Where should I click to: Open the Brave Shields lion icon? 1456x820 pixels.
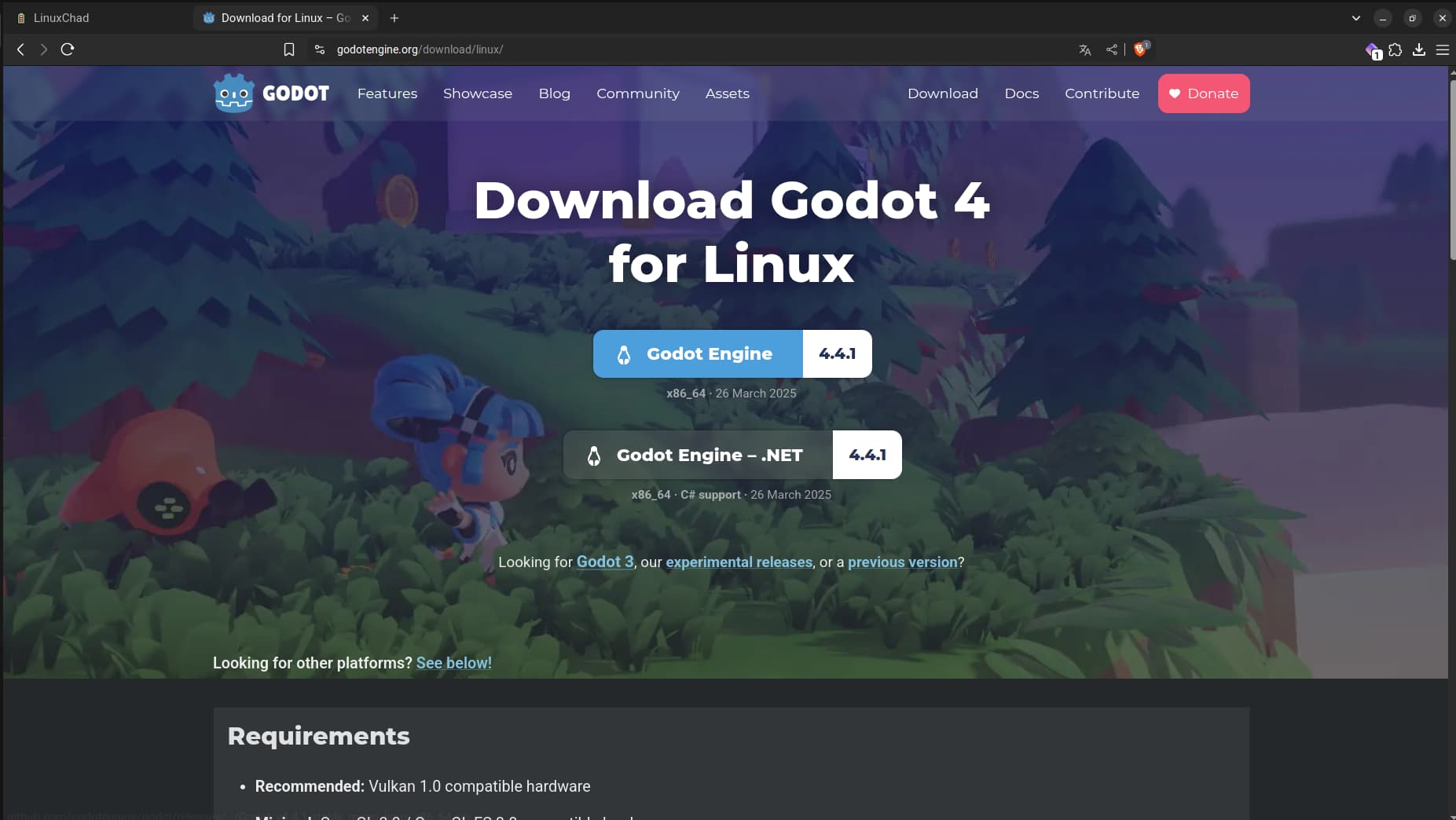pyautogui.click(x=1140, y=49)
